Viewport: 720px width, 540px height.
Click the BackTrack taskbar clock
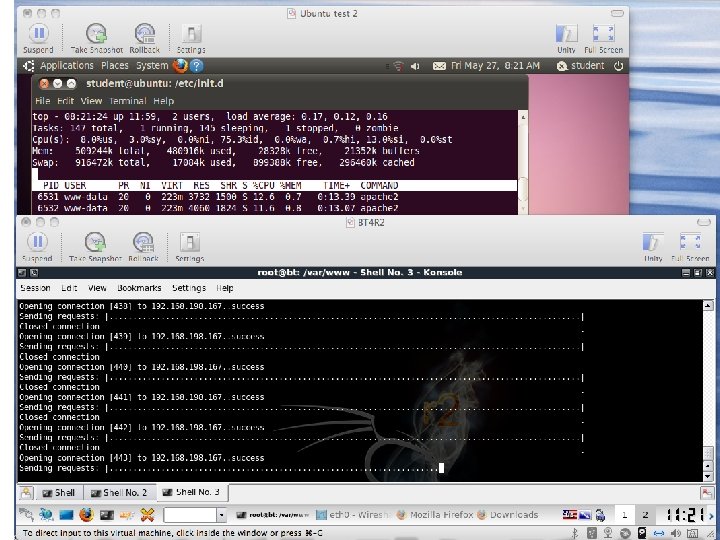[683, 515]
